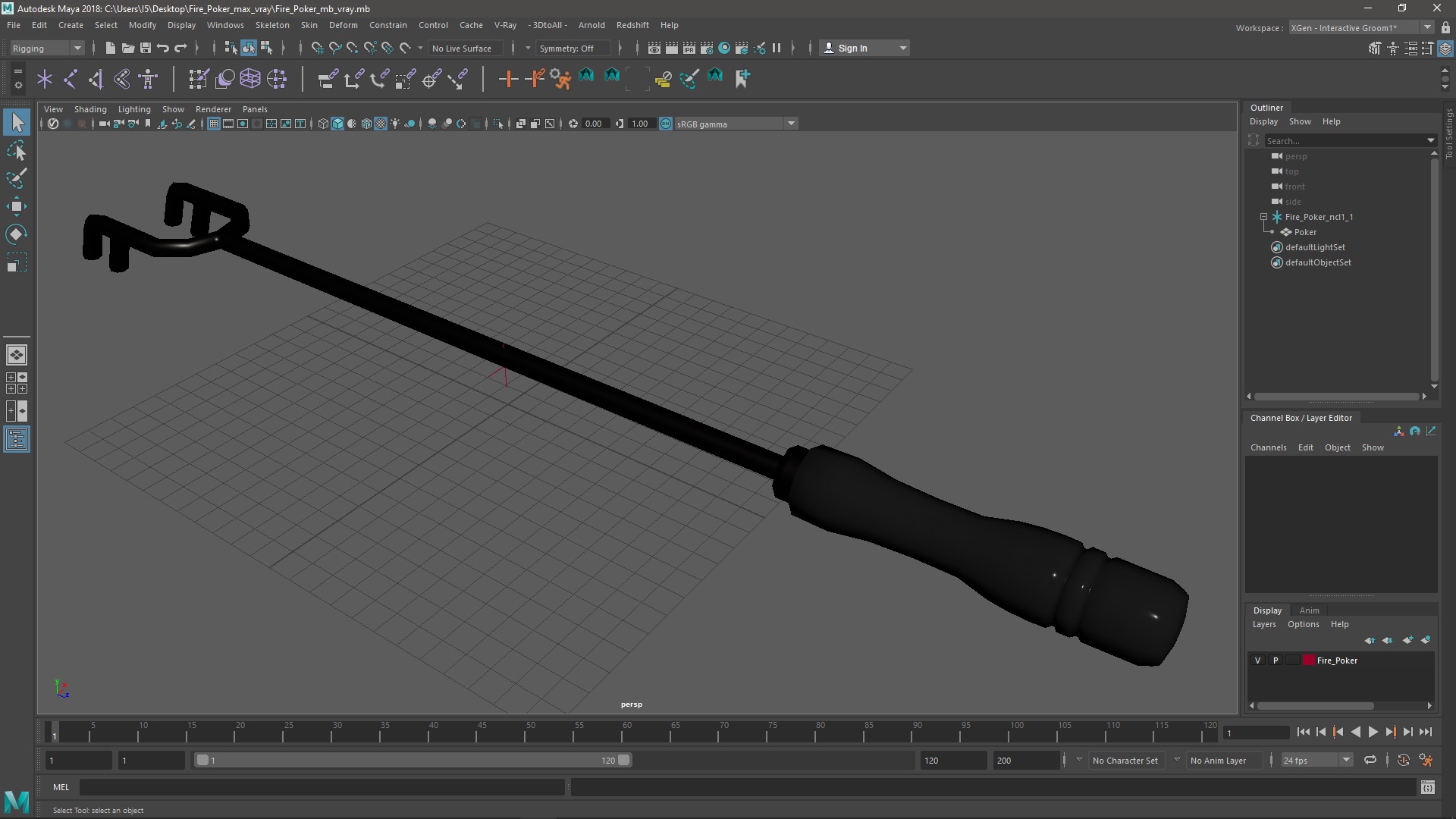Click the HumanIK character figure icon
1456x819 pixels.
[x=148, y=79]
